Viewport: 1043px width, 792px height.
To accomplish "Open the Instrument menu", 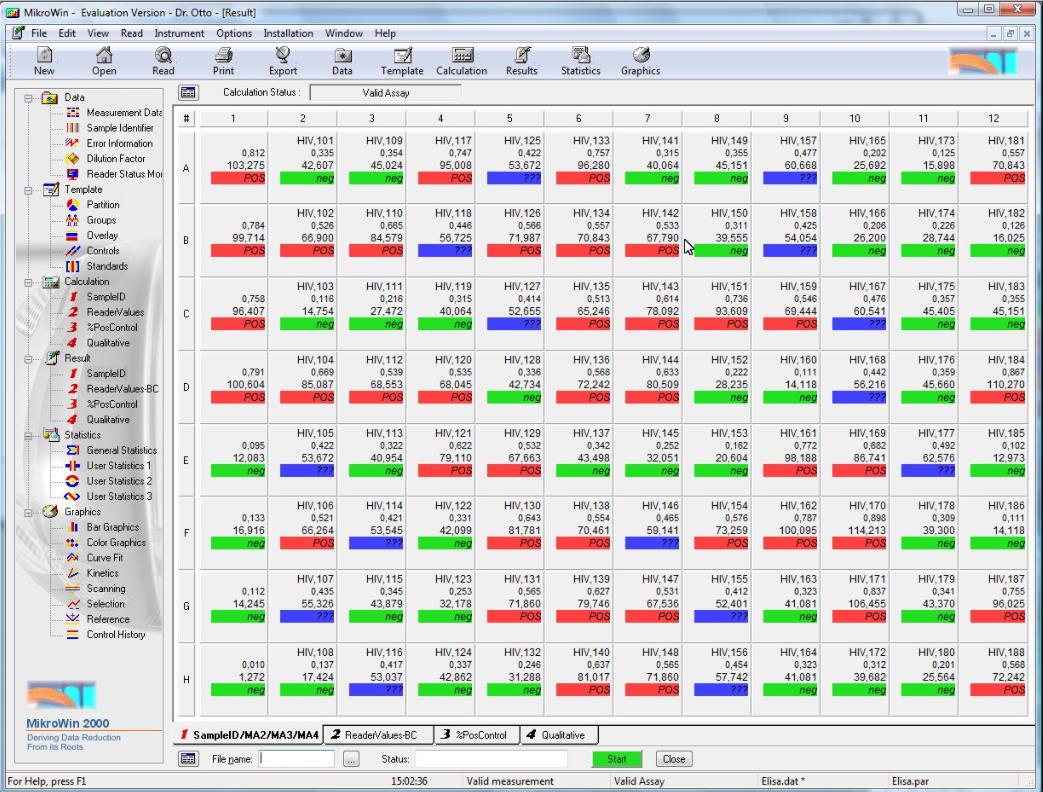I will point(179,33).
